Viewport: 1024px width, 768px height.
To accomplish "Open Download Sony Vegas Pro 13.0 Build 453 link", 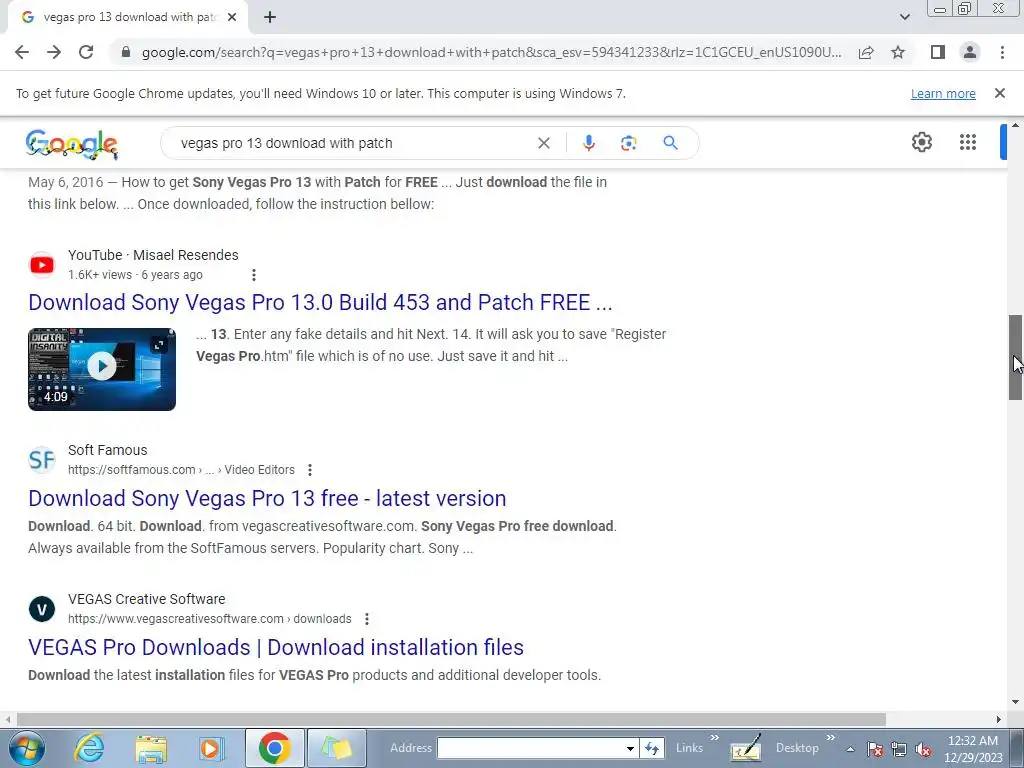I will click(320, 302).
